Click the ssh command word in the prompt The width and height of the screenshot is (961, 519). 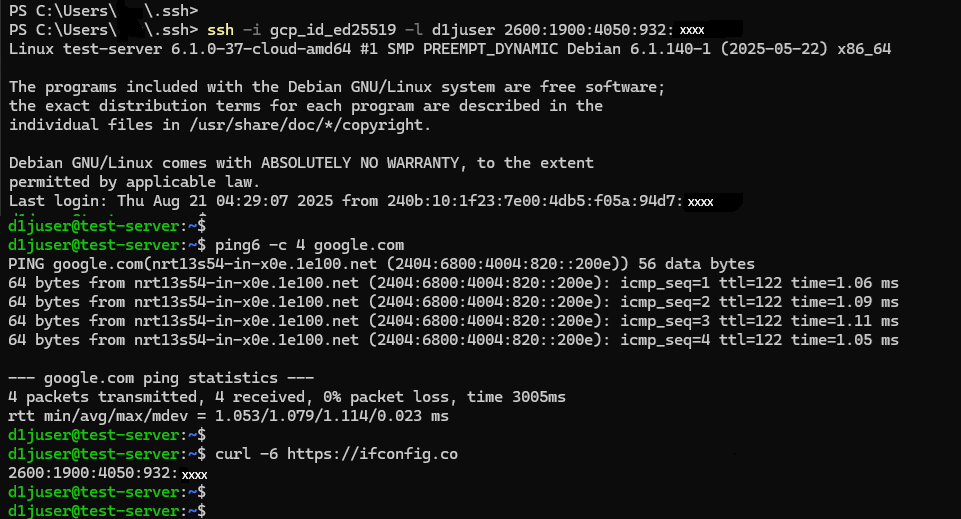point(221,29)
